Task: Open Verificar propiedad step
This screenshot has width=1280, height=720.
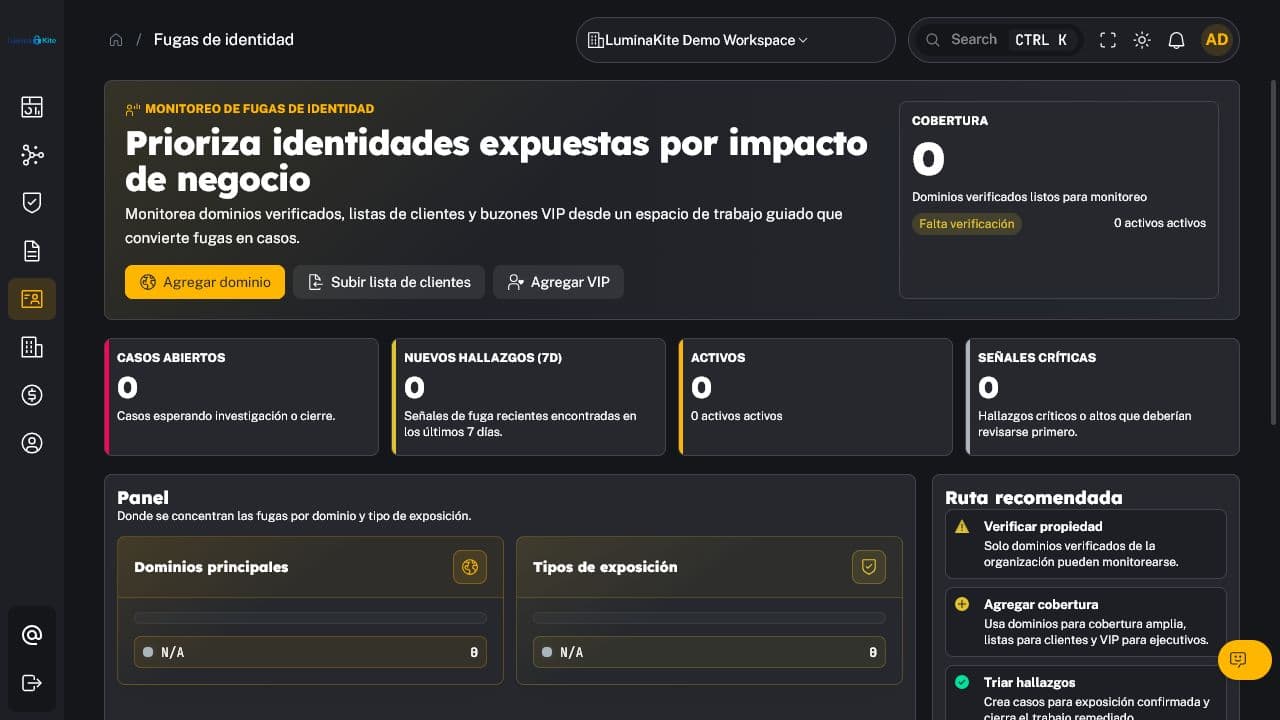Action: pos(1086,544)
